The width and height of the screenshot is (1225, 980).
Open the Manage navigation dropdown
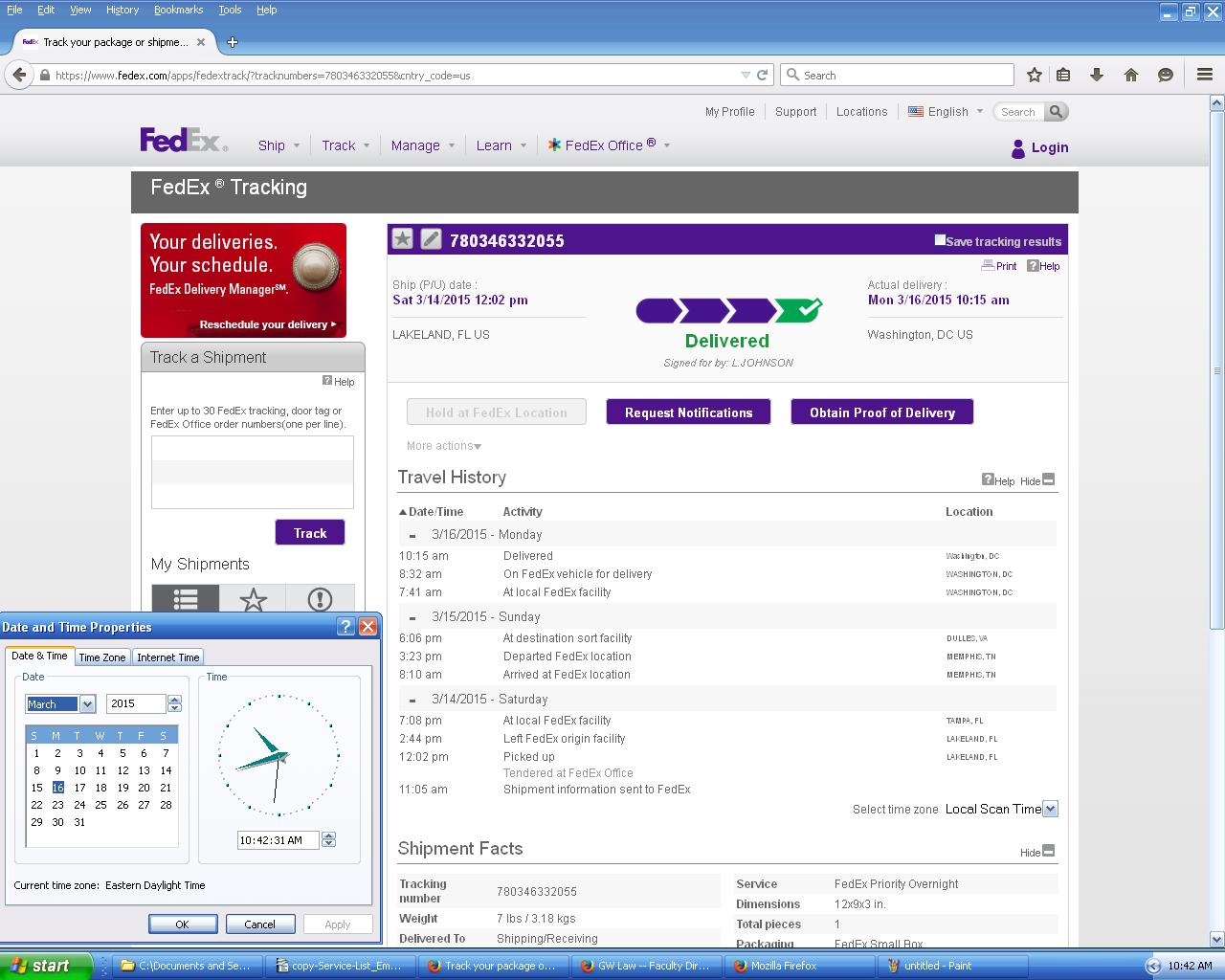[x=423, y=145]
